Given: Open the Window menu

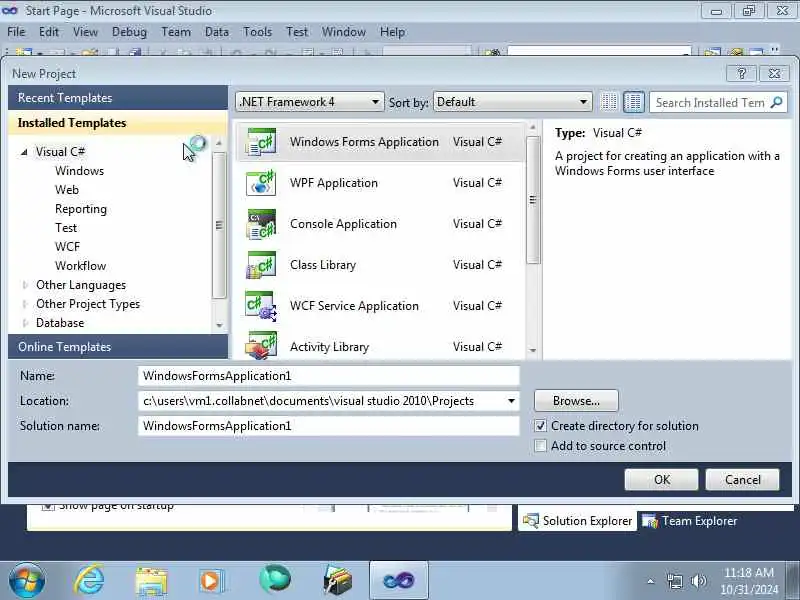Looking at the screenshot, I should 343,32.
